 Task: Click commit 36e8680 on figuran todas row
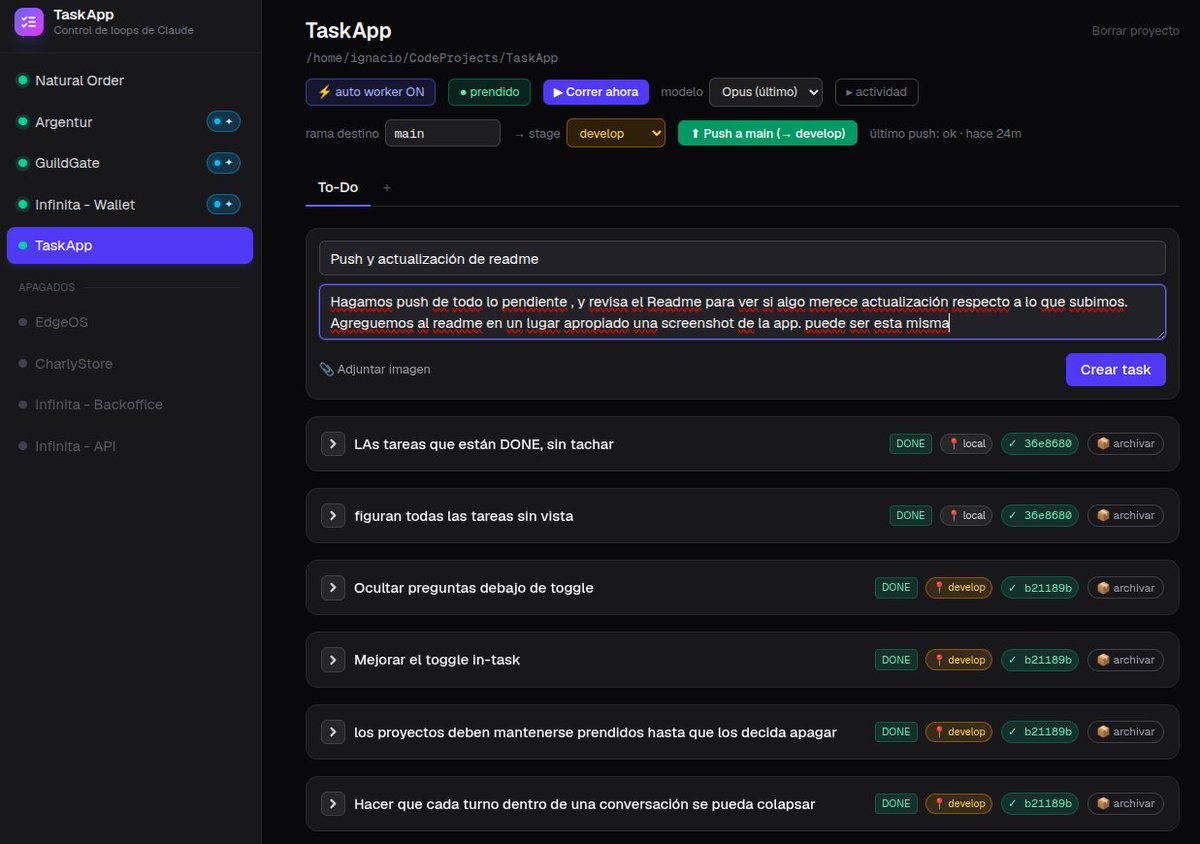(x=1040, y=516)
